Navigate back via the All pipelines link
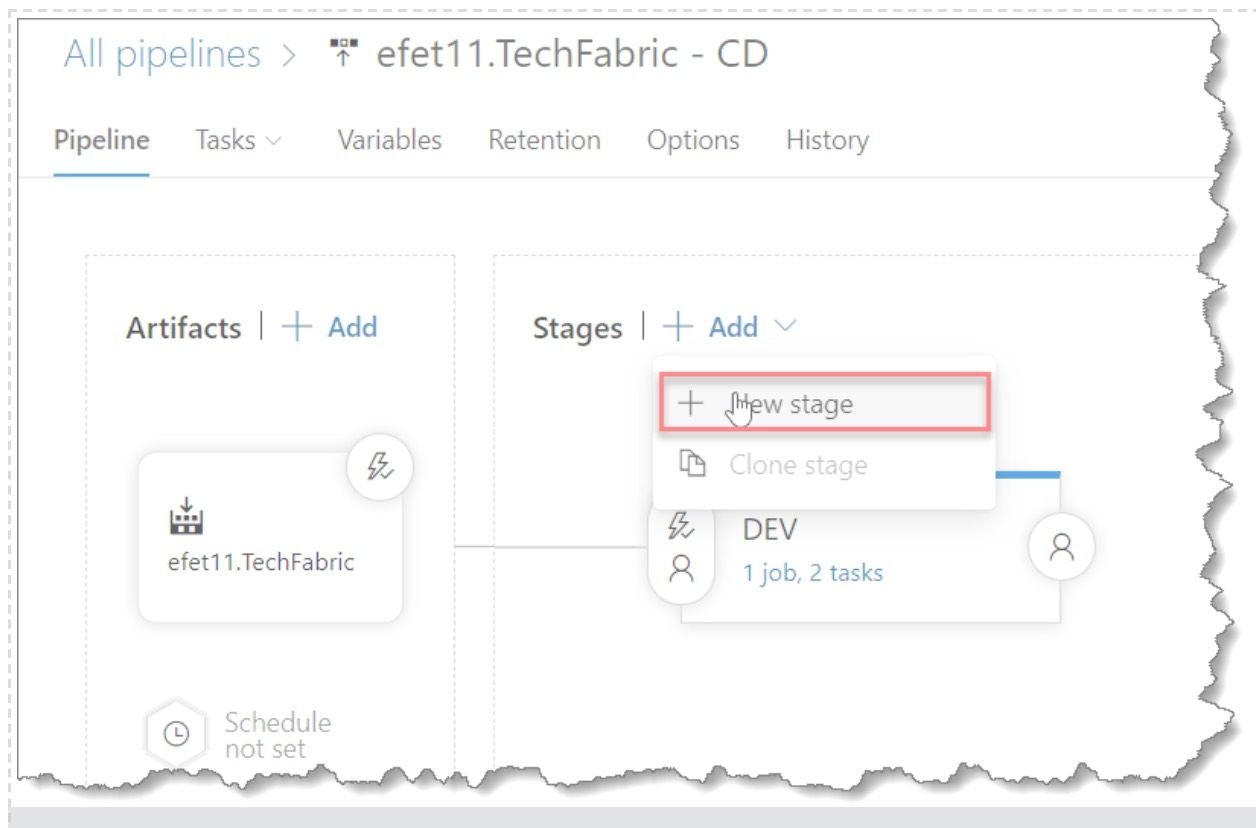The image size is (1256, 828). click(x=162, y=53)
